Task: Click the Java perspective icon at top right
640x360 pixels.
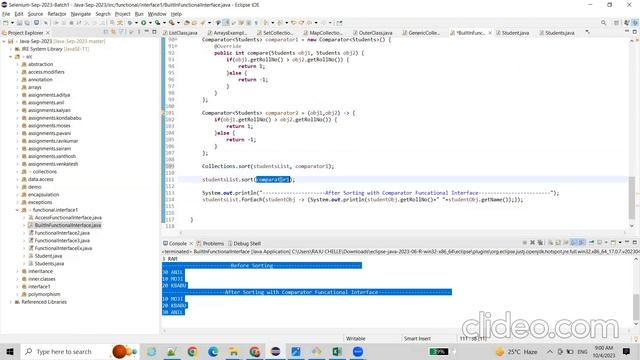Action: [635, 23]
